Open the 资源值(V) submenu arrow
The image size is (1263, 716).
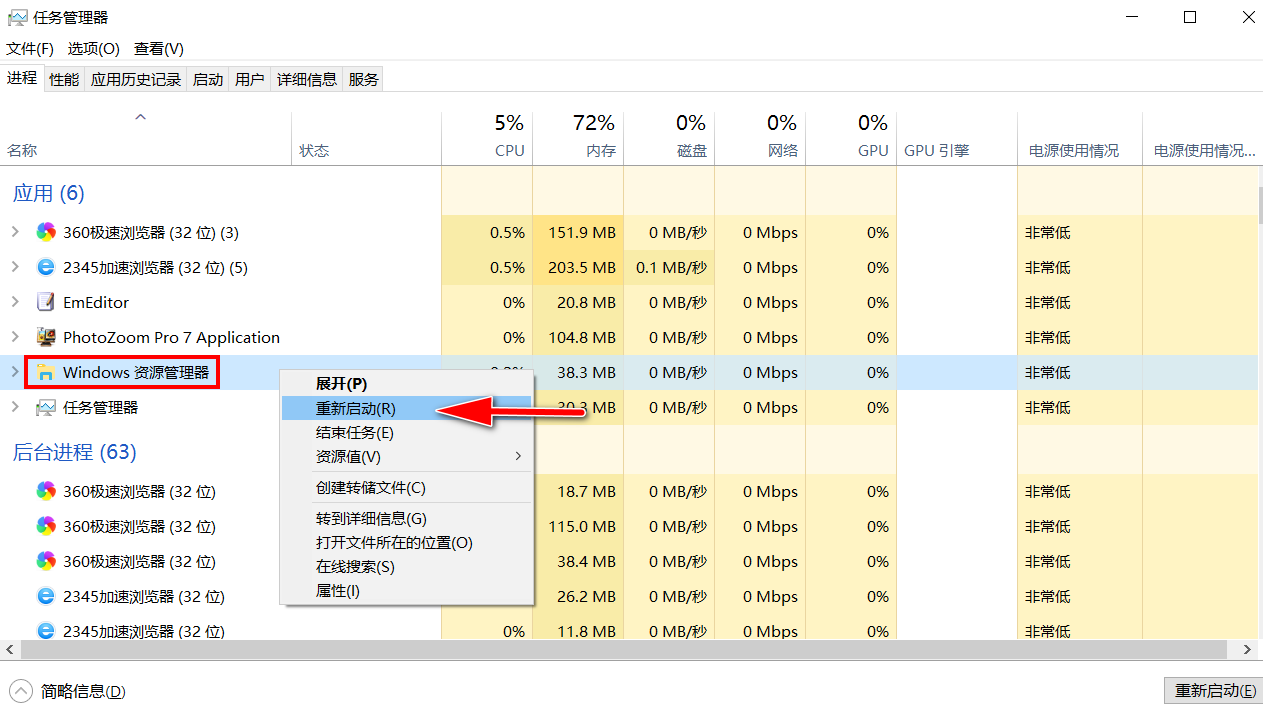pyautogui.click(x=518, y=456)
